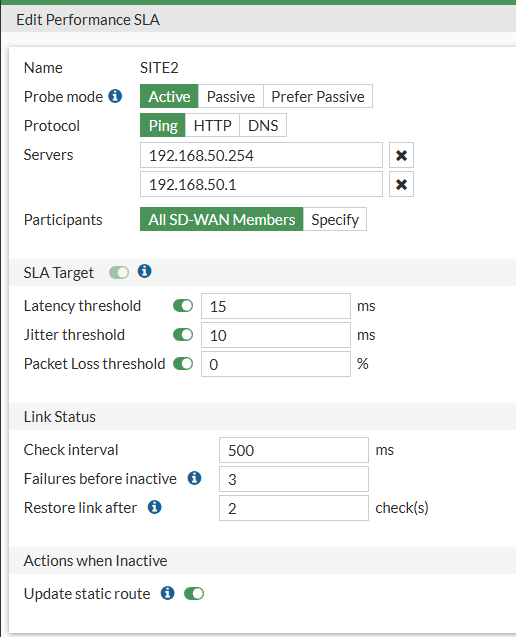516x637 pixels.
Task: Click the Latency threshold value field
Action: (x=276, y=306)
